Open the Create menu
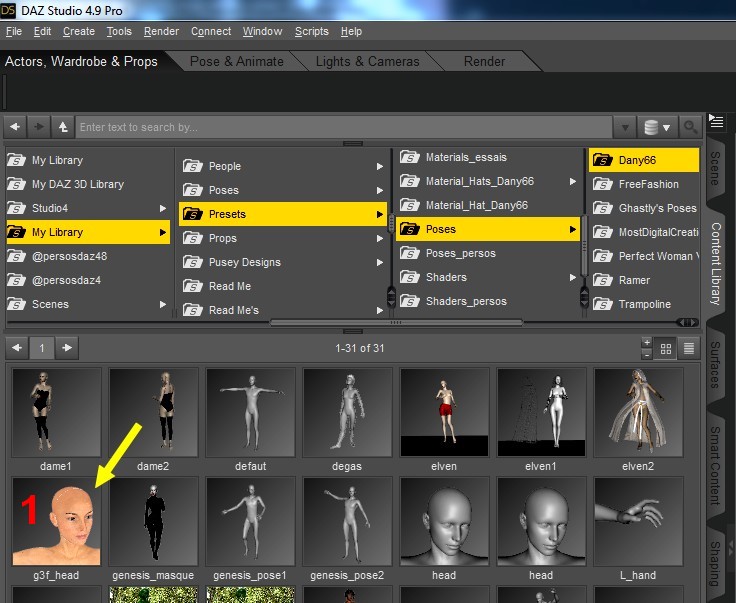Screen dimensions: 736x603 pyautogui.click(x=79, y=31)
